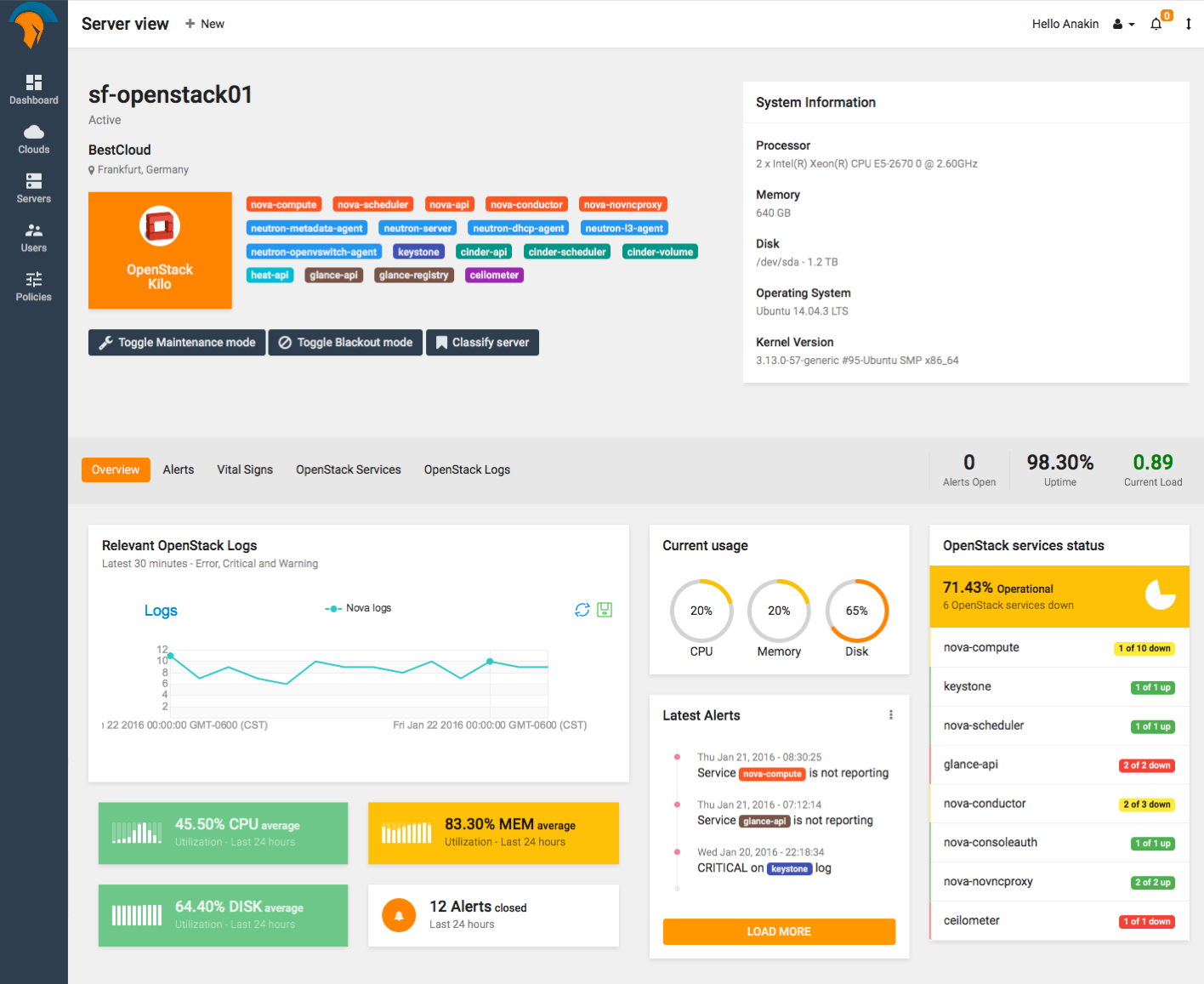This screenshot has height=984, width=1204.
Task: Switch to the OpenStack Logs tab
Action: tap(467, 469)
